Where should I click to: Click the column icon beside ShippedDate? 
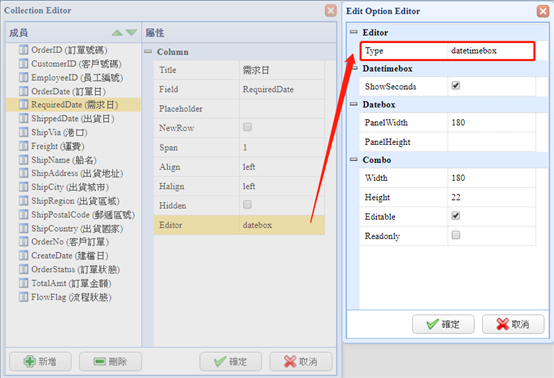point(23,118)
